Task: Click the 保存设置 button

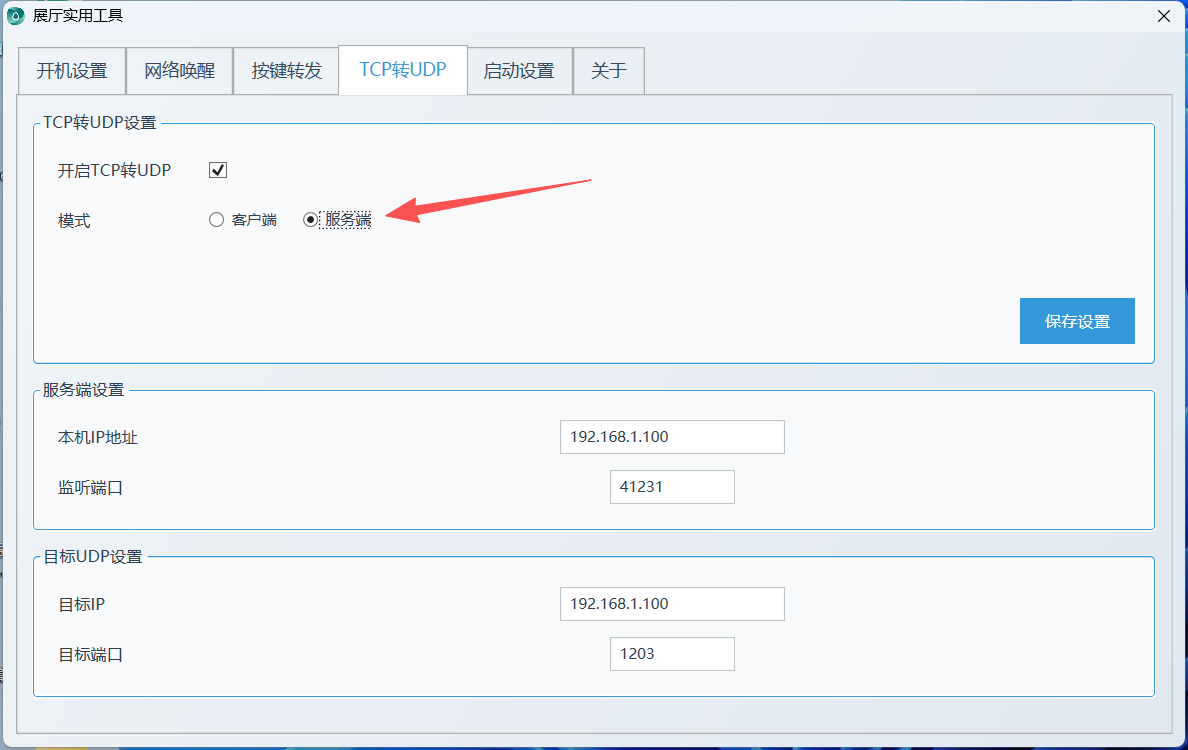Action: [x=1077, y=321]
